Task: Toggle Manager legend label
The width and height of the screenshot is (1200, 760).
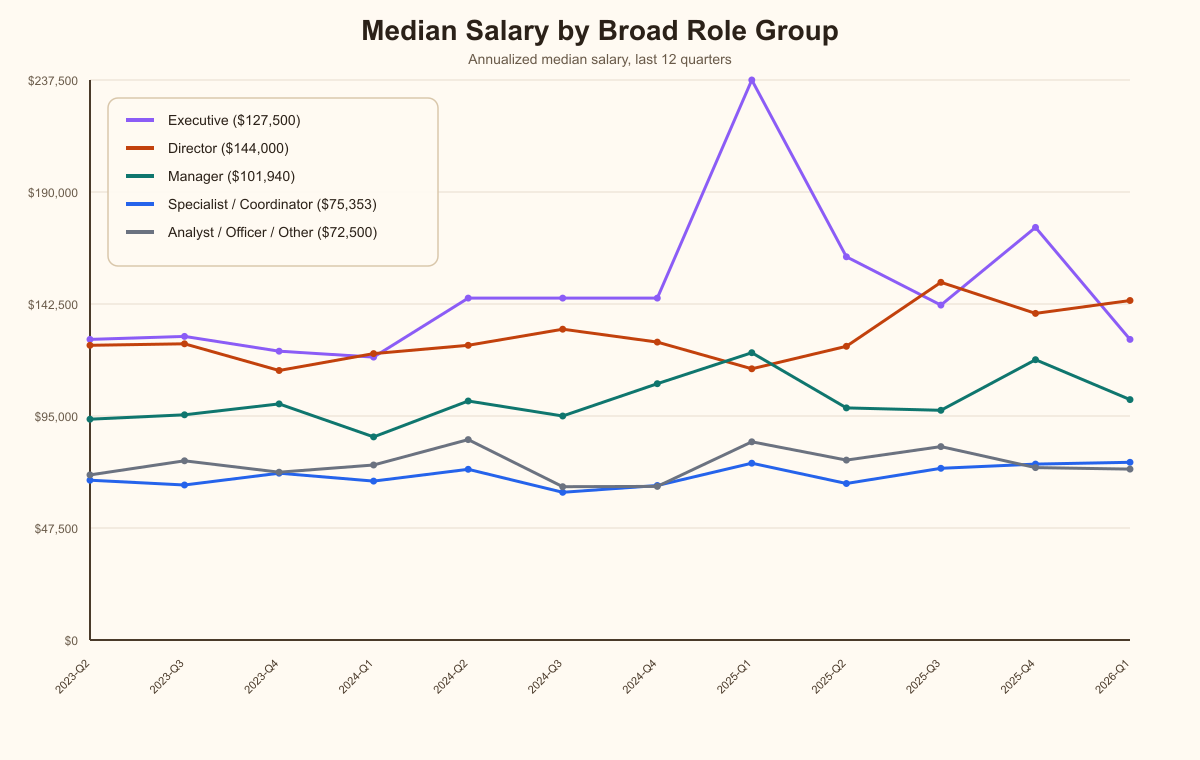Action: pos(231,176)
